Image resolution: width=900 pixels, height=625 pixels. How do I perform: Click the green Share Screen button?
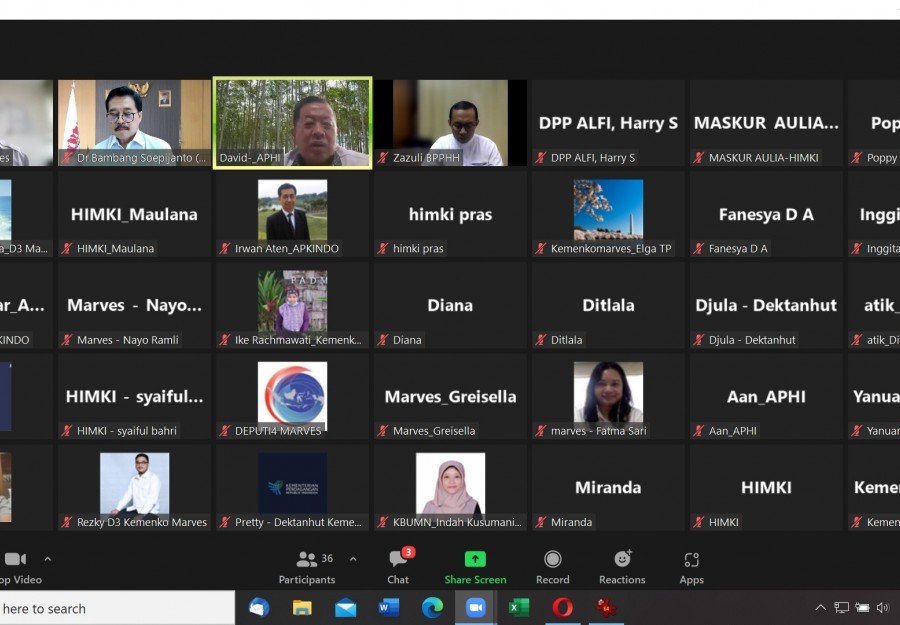point(475,566)
